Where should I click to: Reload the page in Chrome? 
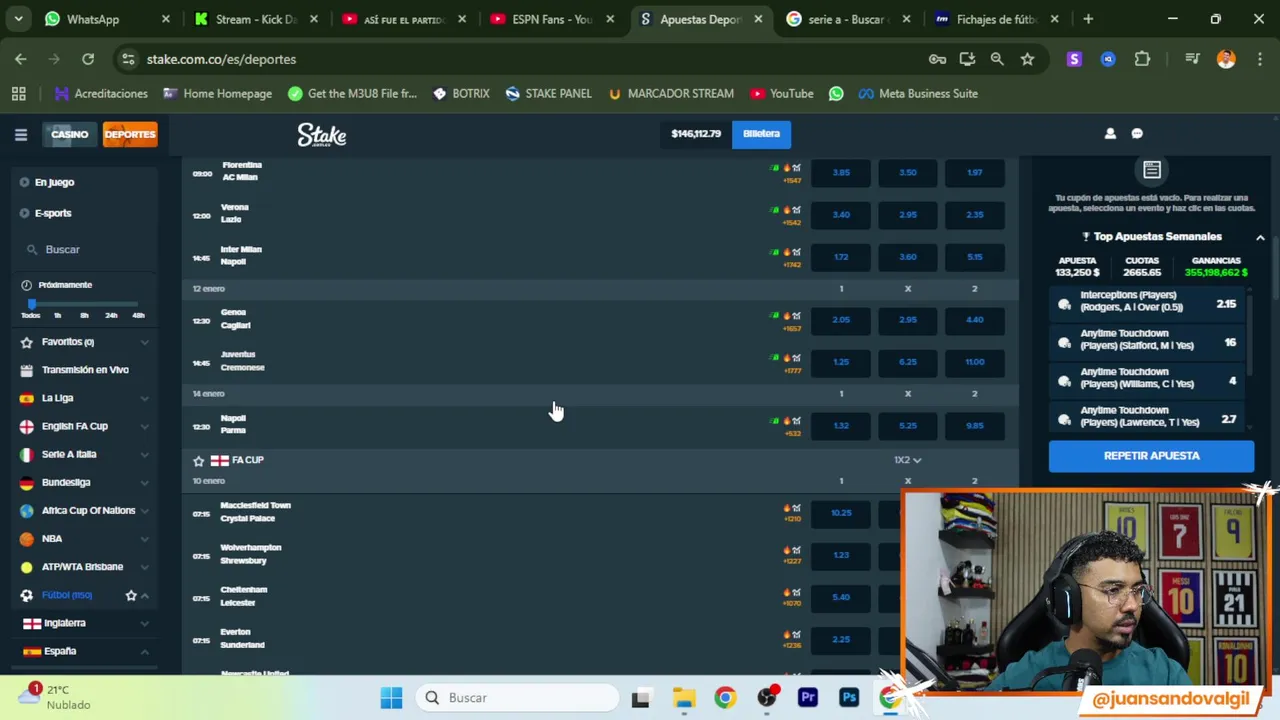click(x=88, y=59)
